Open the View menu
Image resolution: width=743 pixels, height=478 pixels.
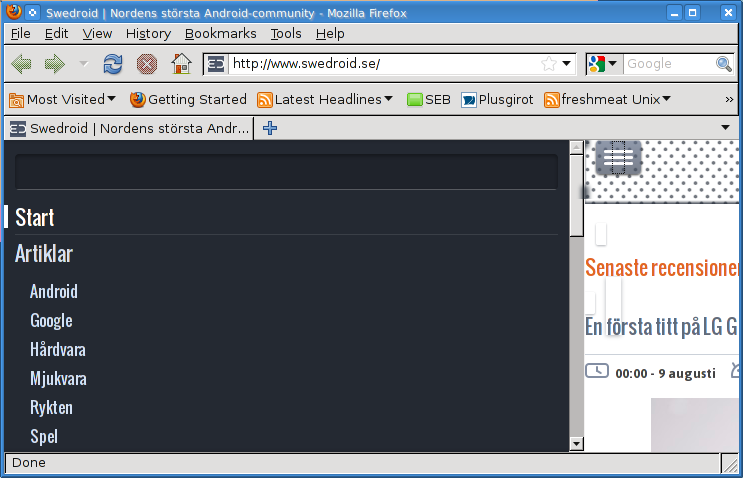click(97, 34)
